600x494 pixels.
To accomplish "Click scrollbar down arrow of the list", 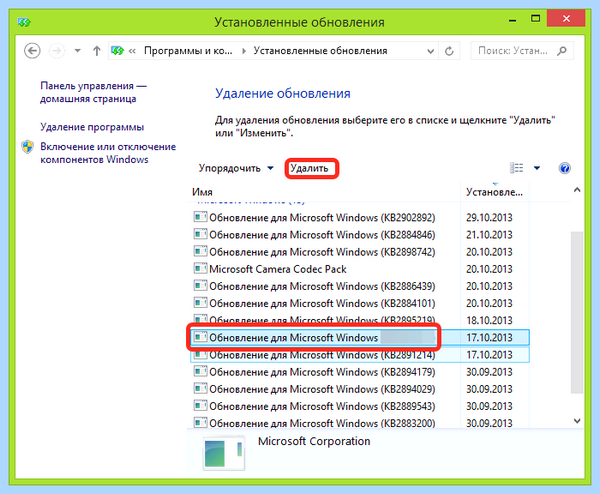I will [577, 421].
